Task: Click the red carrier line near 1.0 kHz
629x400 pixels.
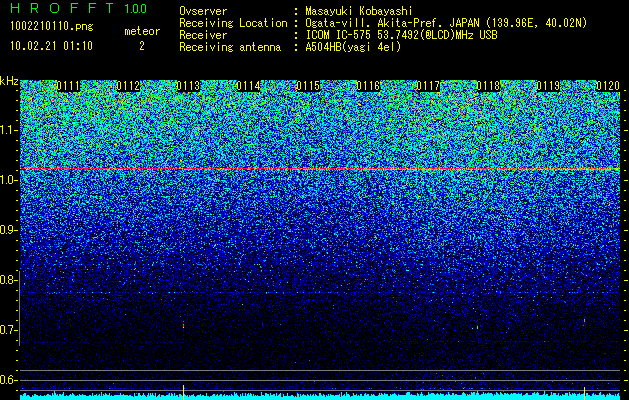Action: 320,169
